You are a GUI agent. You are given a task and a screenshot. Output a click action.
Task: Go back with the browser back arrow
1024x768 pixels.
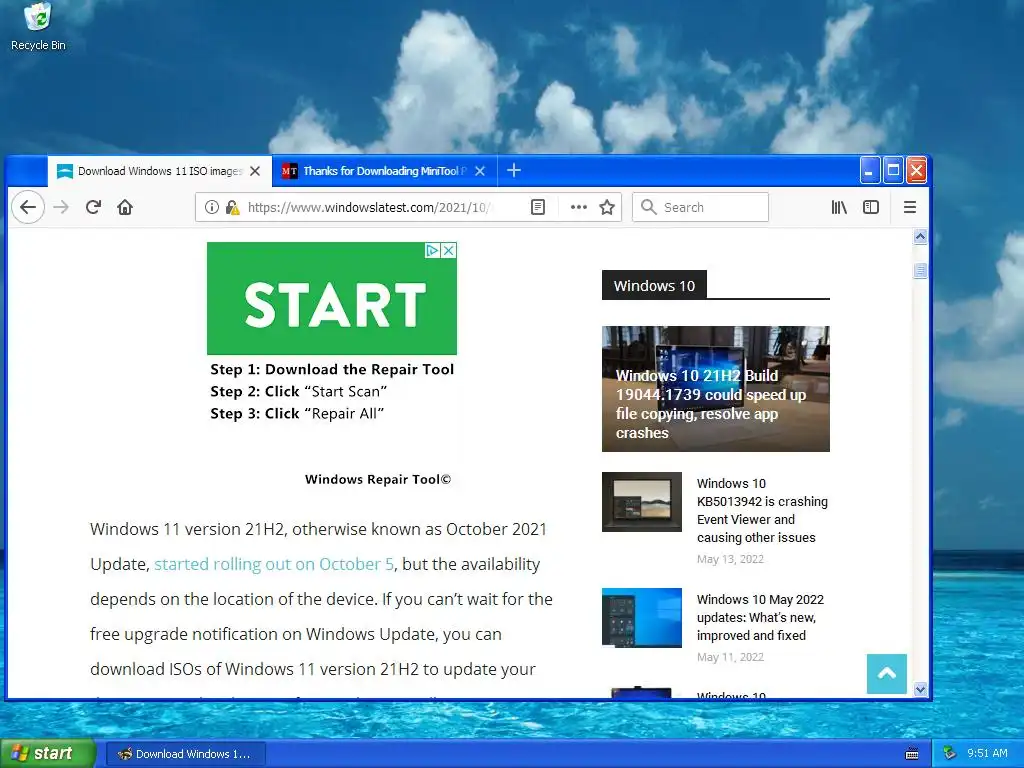pos(28,207)
